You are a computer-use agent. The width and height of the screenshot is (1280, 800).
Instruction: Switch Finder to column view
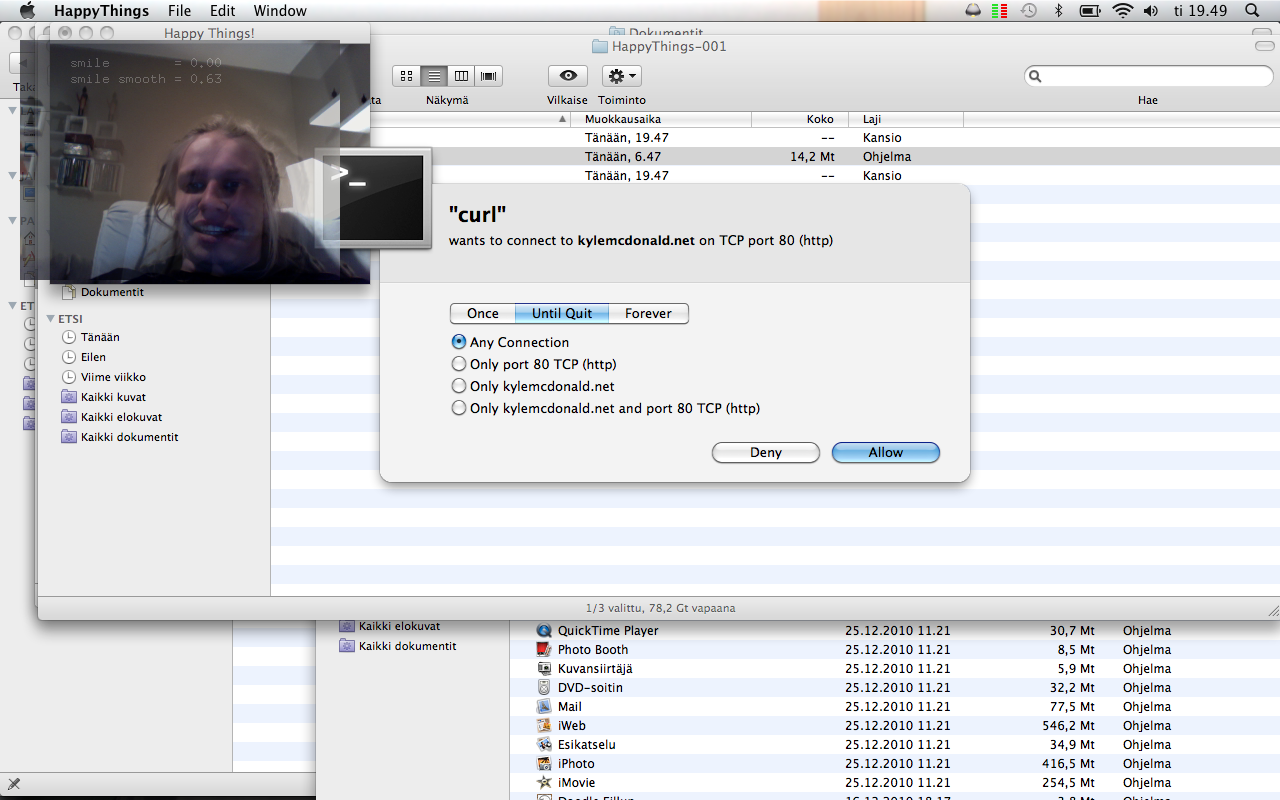(x=461, y=76)
